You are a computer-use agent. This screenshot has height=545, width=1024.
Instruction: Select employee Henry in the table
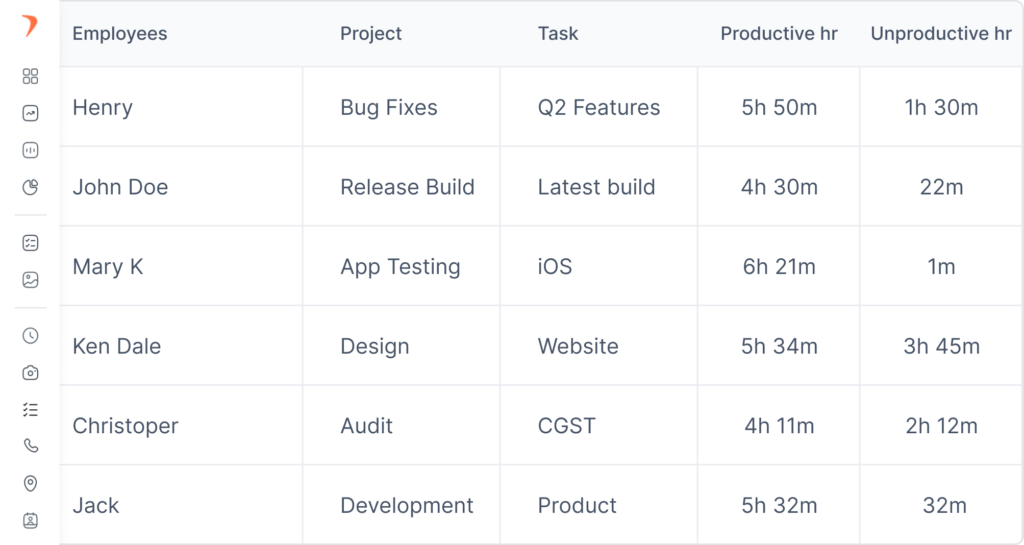tap(102, 108)
